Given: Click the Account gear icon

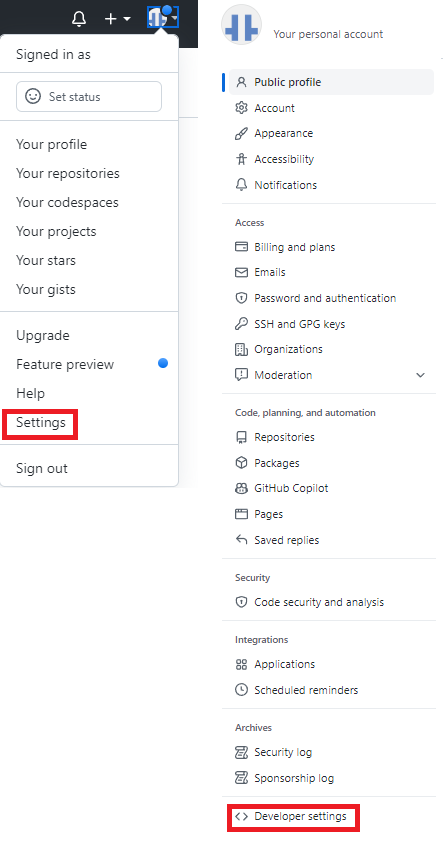Looking at the screenshot, I should (241, 108).
